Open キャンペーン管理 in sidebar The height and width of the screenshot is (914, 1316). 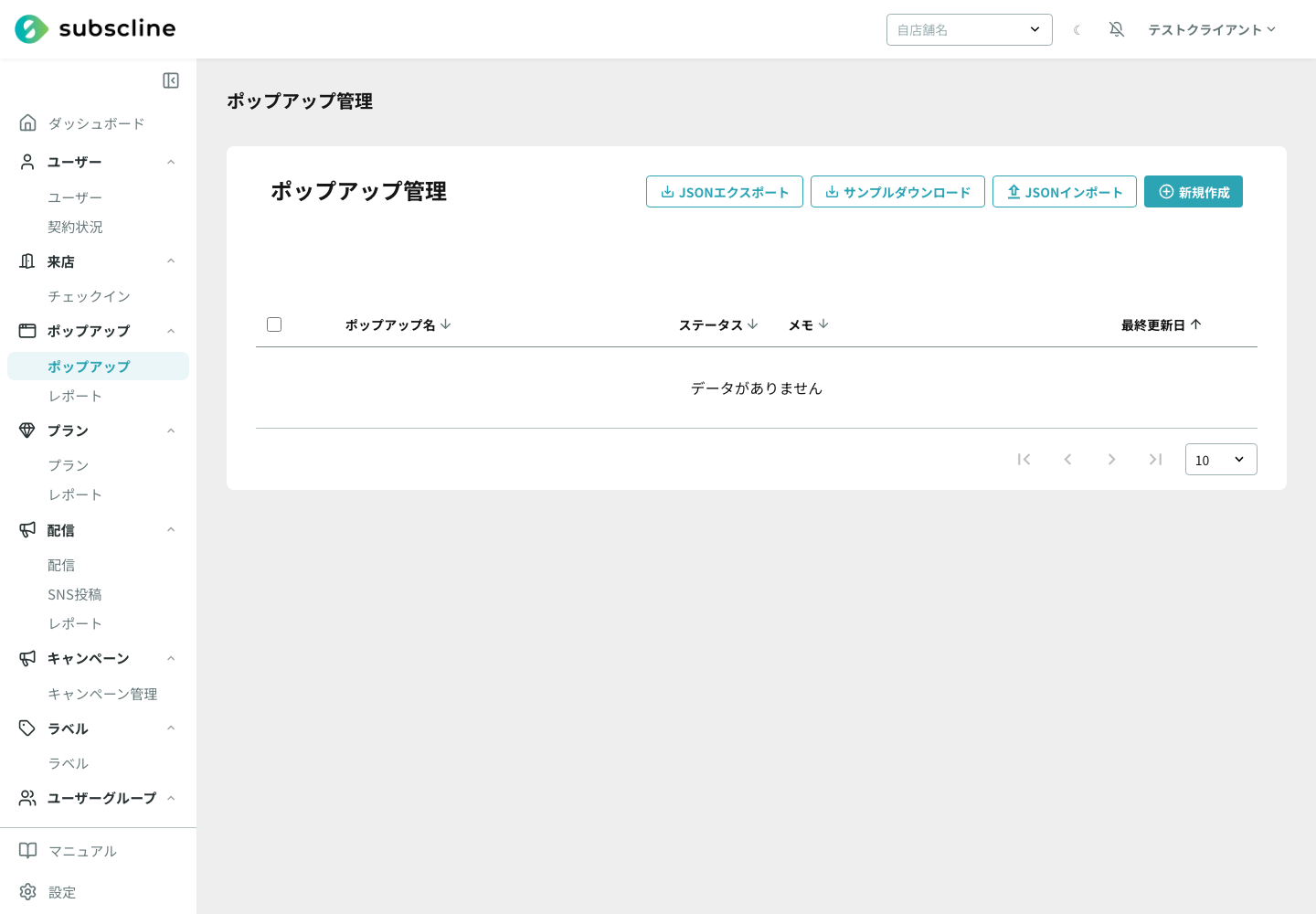point(102,694)
